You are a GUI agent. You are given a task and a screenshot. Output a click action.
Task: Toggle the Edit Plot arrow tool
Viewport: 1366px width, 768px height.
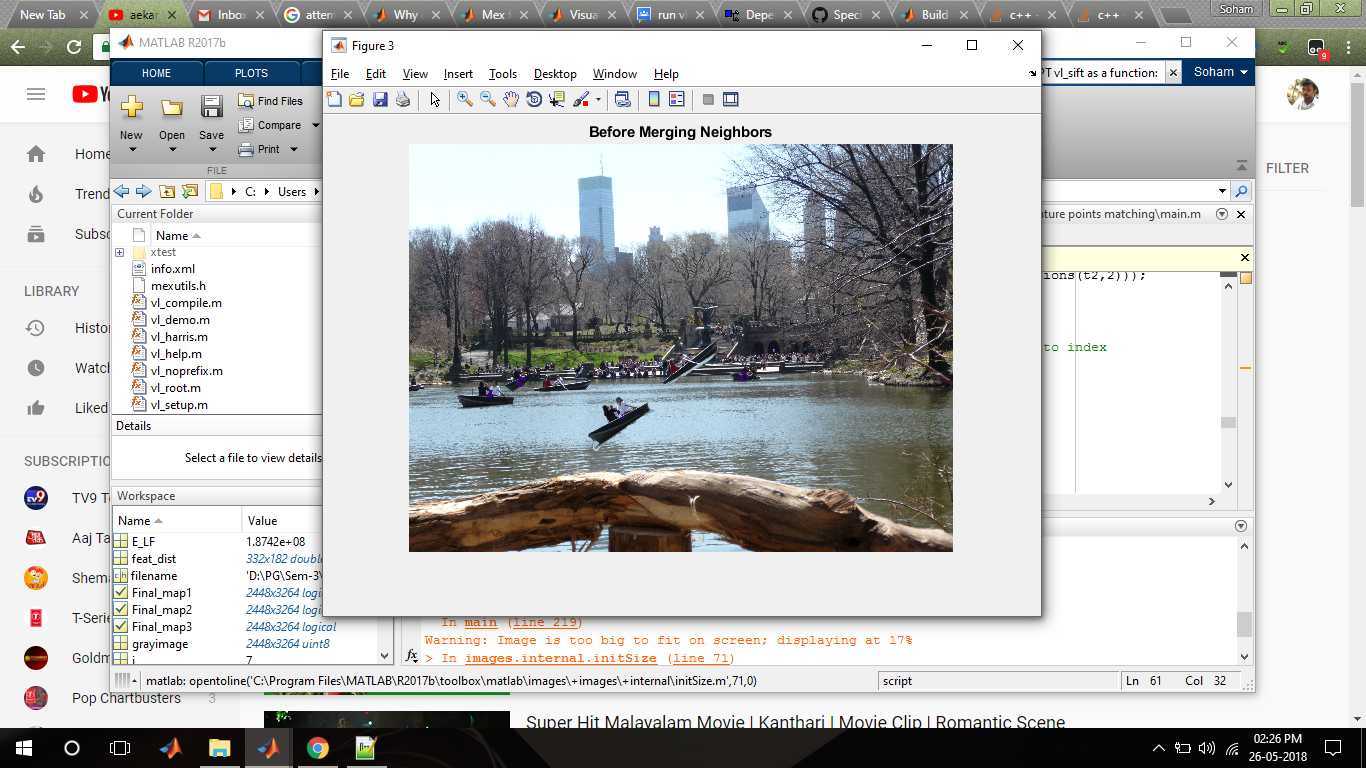point(433,99)
